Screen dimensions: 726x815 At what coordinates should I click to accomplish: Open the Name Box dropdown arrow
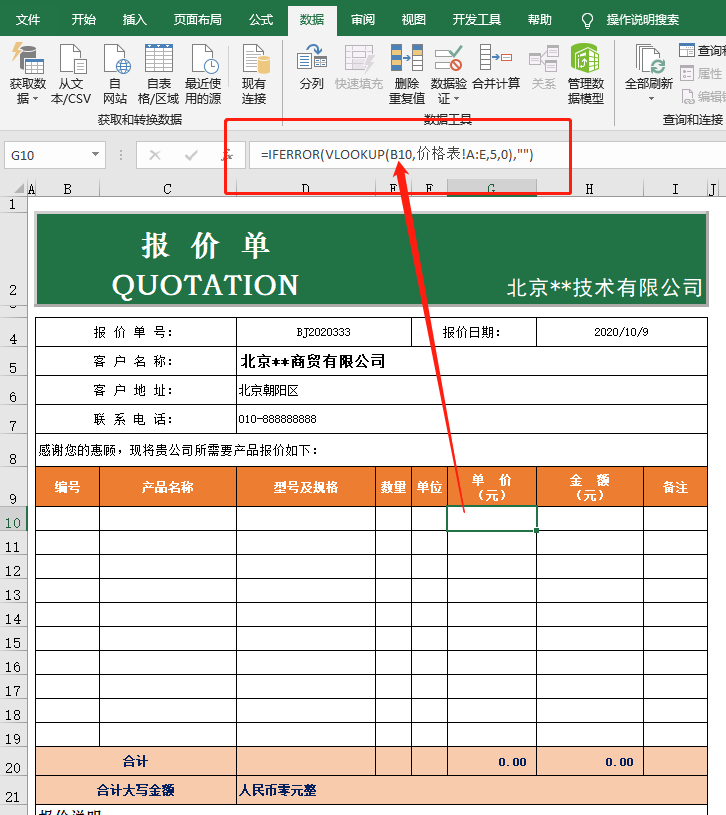[95, 154]
